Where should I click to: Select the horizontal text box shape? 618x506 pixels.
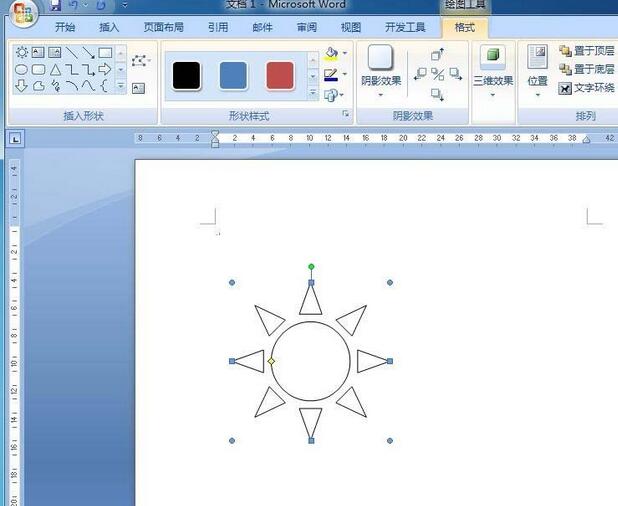[38, 52]
